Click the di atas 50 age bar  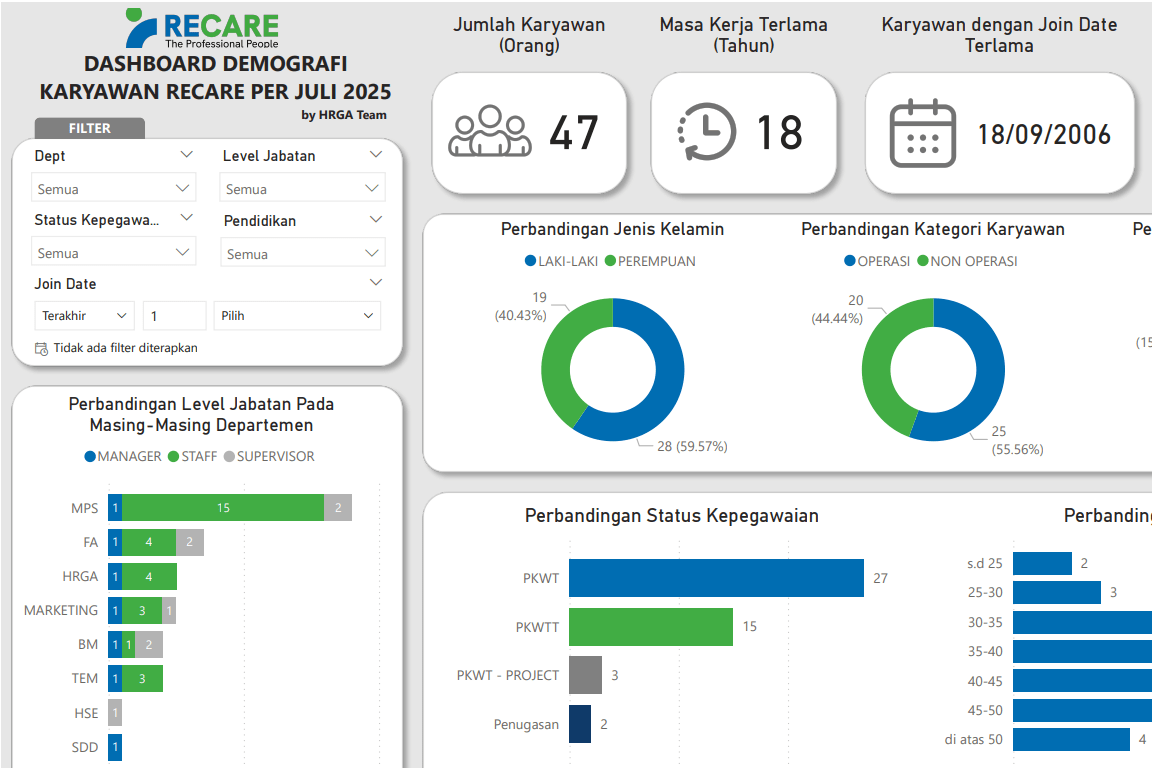coord(1071,739)
